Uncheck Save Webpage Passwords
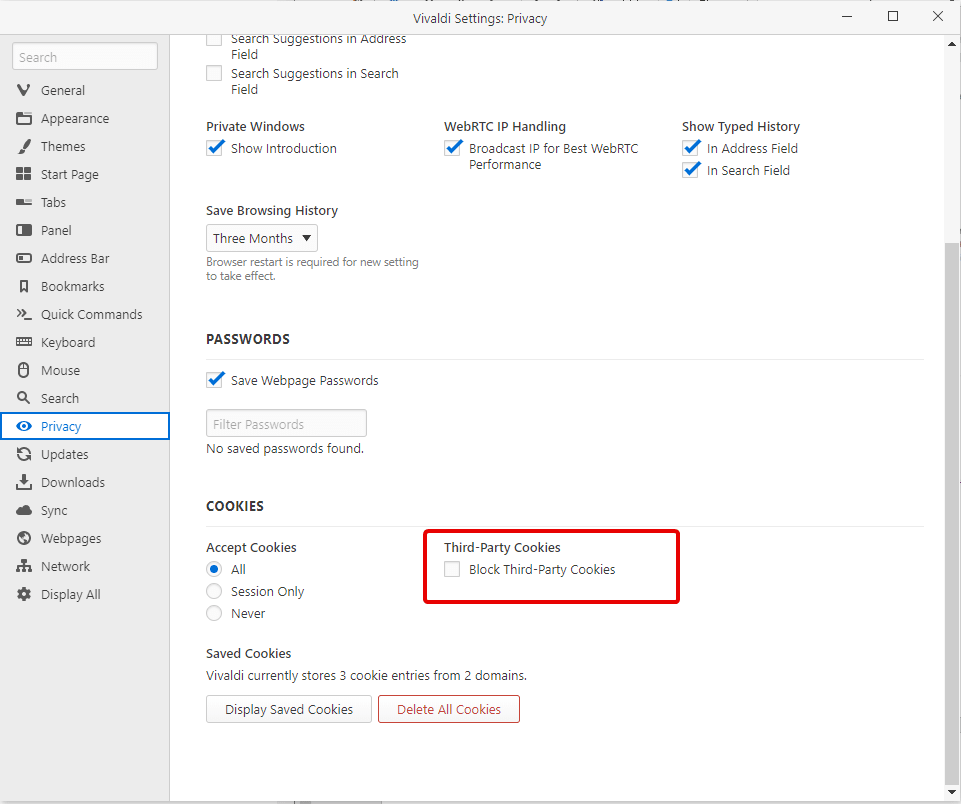961x804 pixels. click(215, 380)
